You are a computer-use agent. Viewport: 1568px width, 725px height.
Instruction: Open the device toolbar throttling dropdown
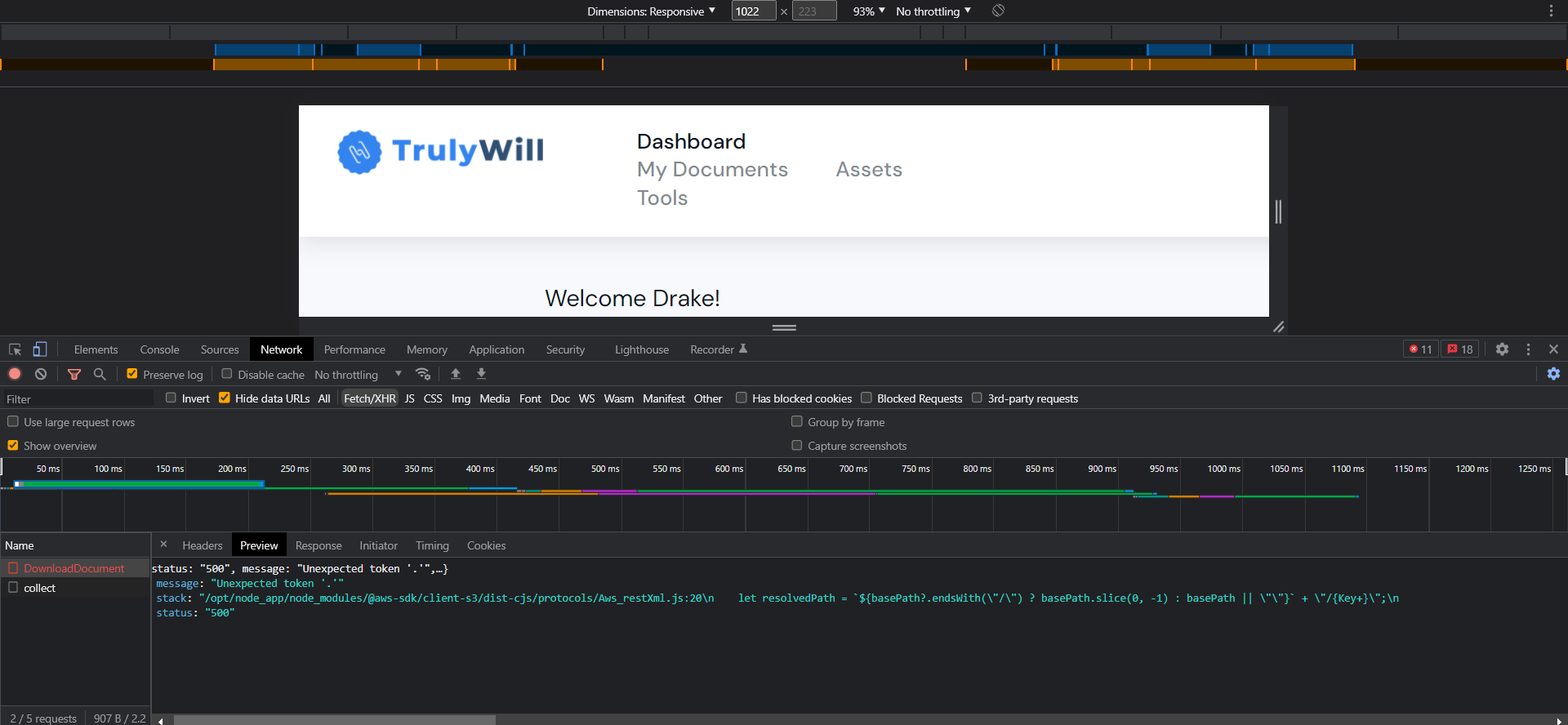(x=933, y=11)
